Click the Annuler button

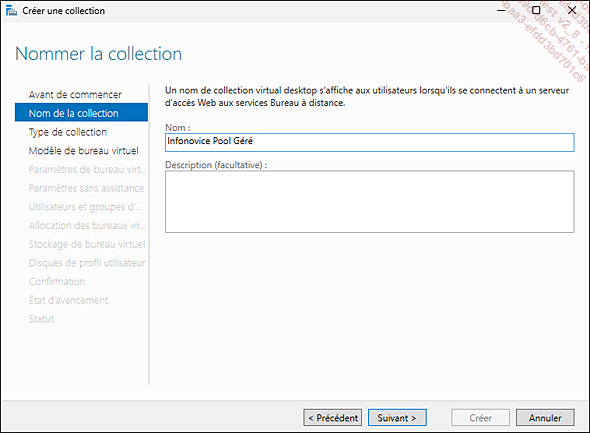pos(545,418)
